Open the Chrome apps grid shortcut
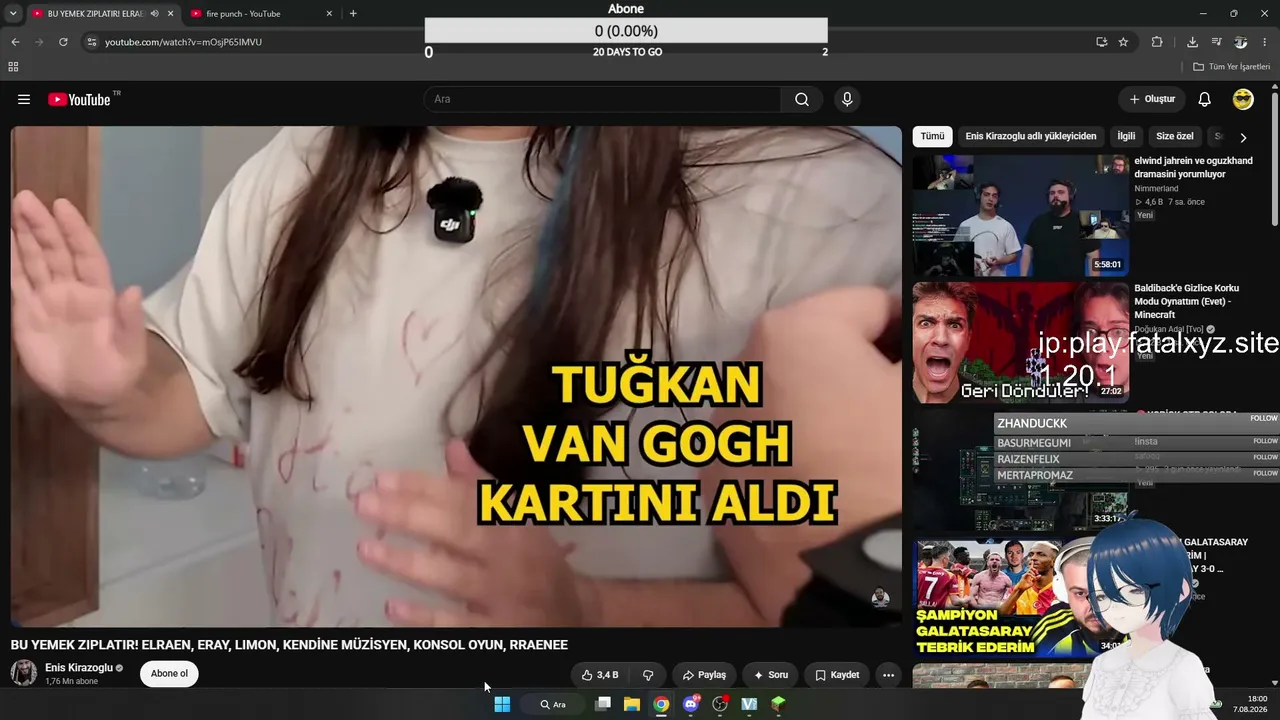Viewport: 1280px width, 720px height. pyautogui.click(x=13, y=67)
